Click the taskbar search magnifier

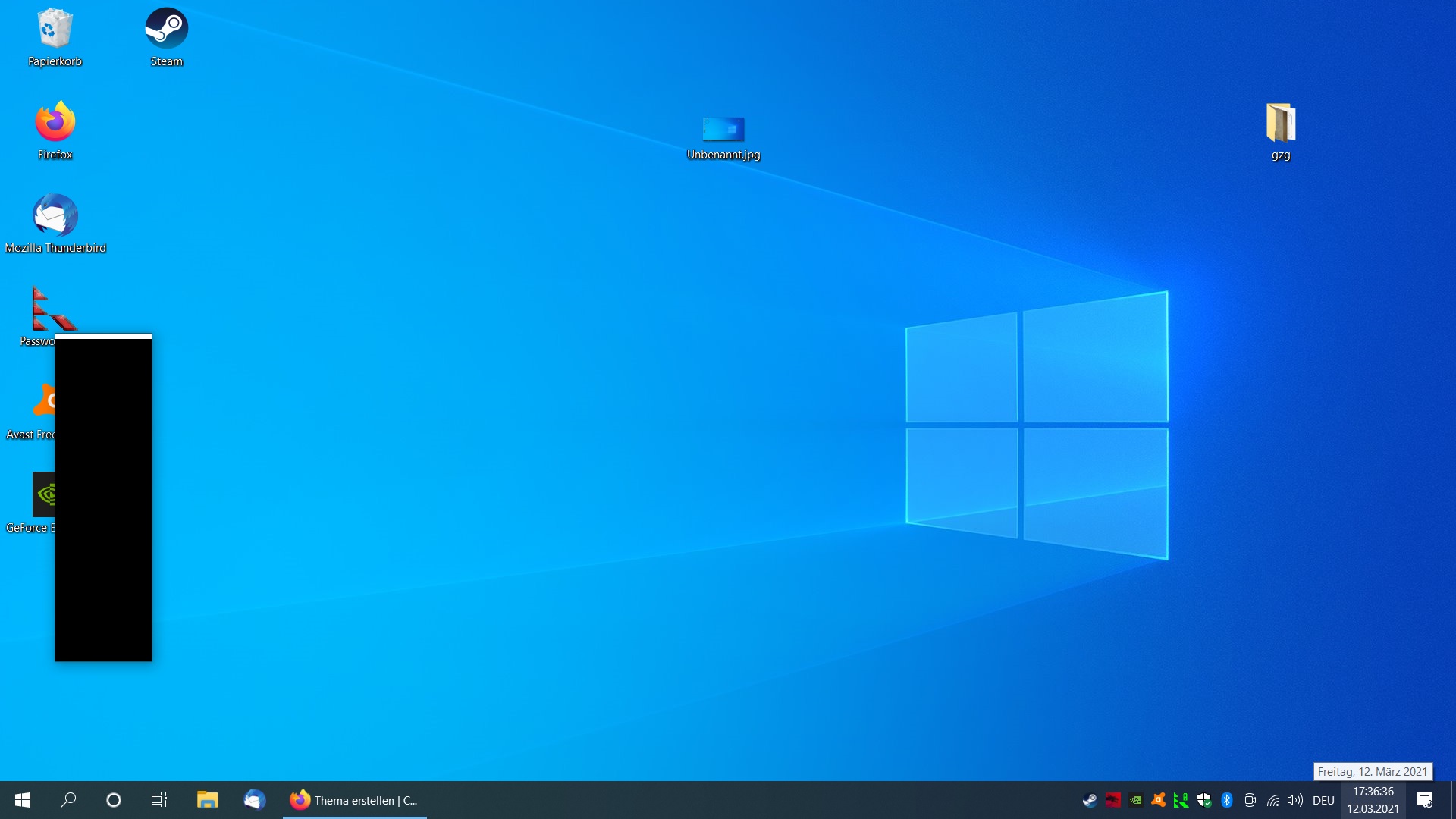tap(68, 800)
